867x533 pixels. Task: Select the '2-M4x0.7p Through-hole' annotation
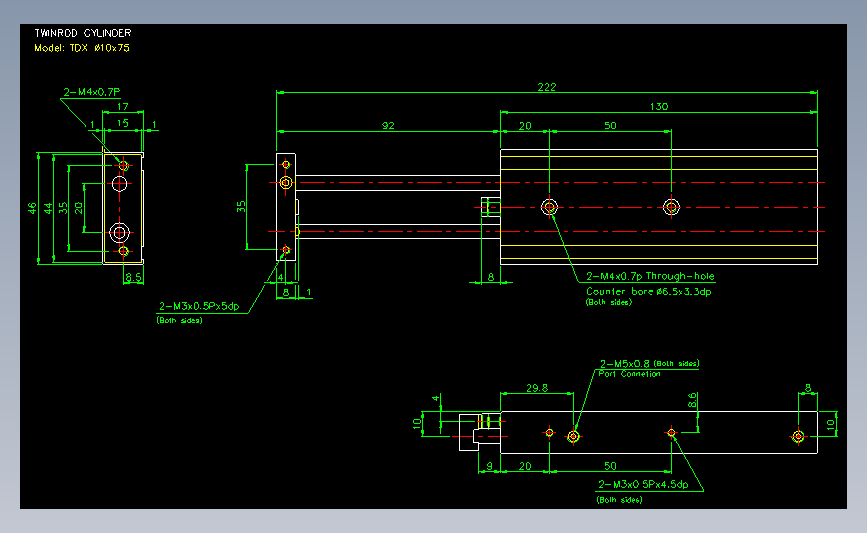click(650, 276)
